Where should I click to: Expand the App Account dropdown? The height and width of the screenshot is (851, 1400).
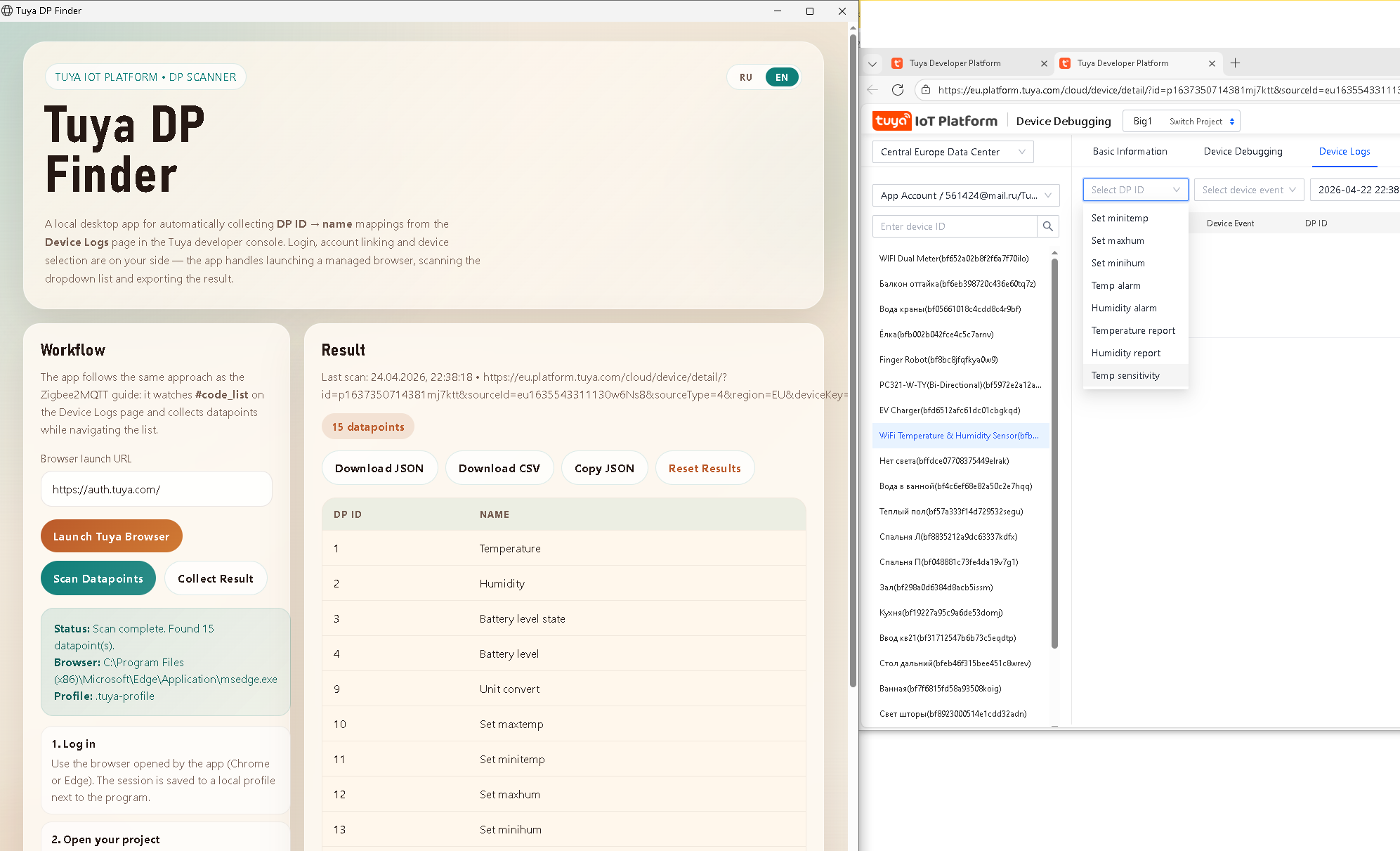pyautogui.click(x=965, y=195)
